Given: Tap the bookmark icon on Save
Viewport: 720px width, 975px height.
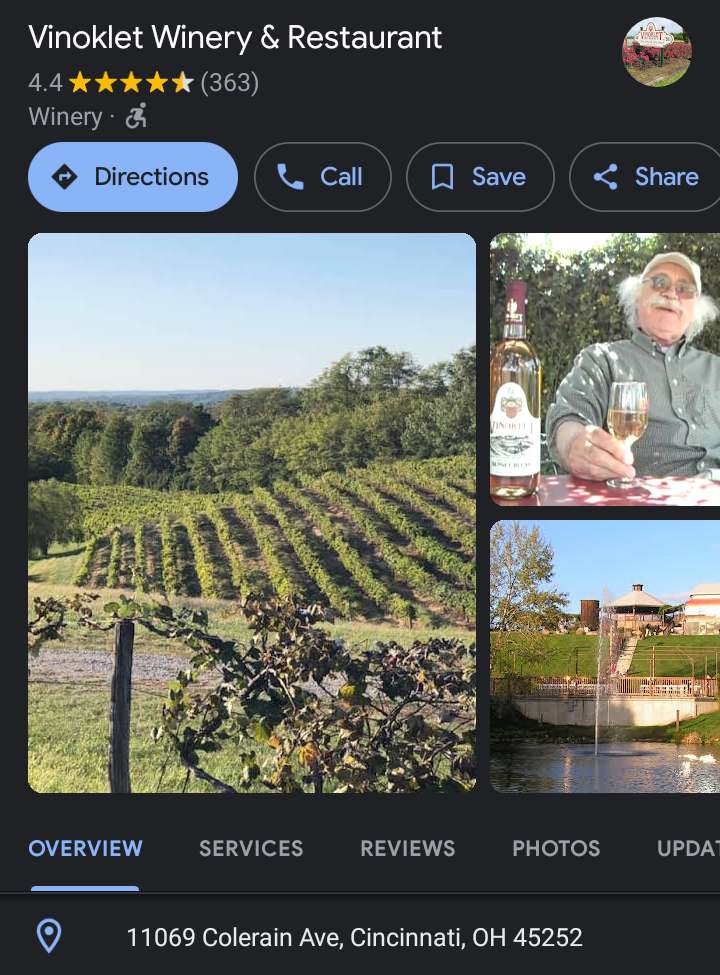Looking at the screenshot, I should (442, 177).
